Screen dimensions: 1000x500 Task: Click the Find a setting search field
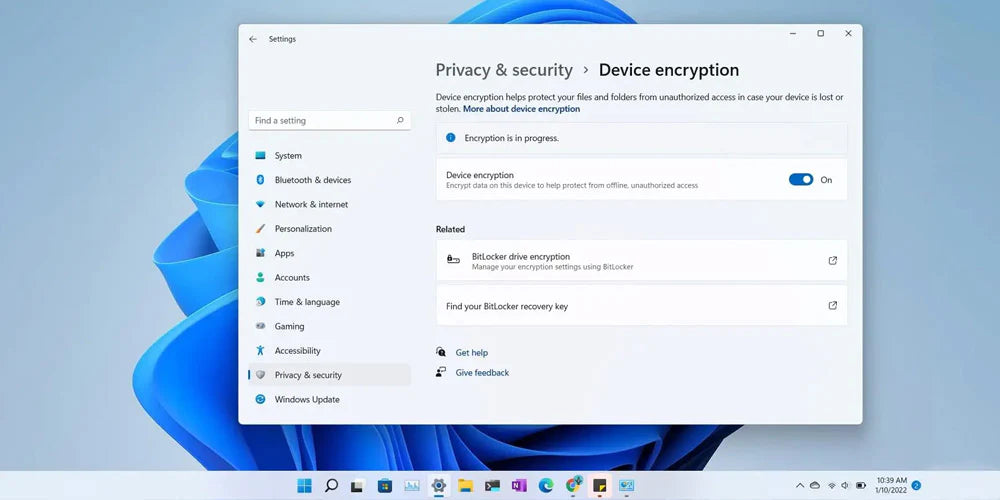[320, 121]
